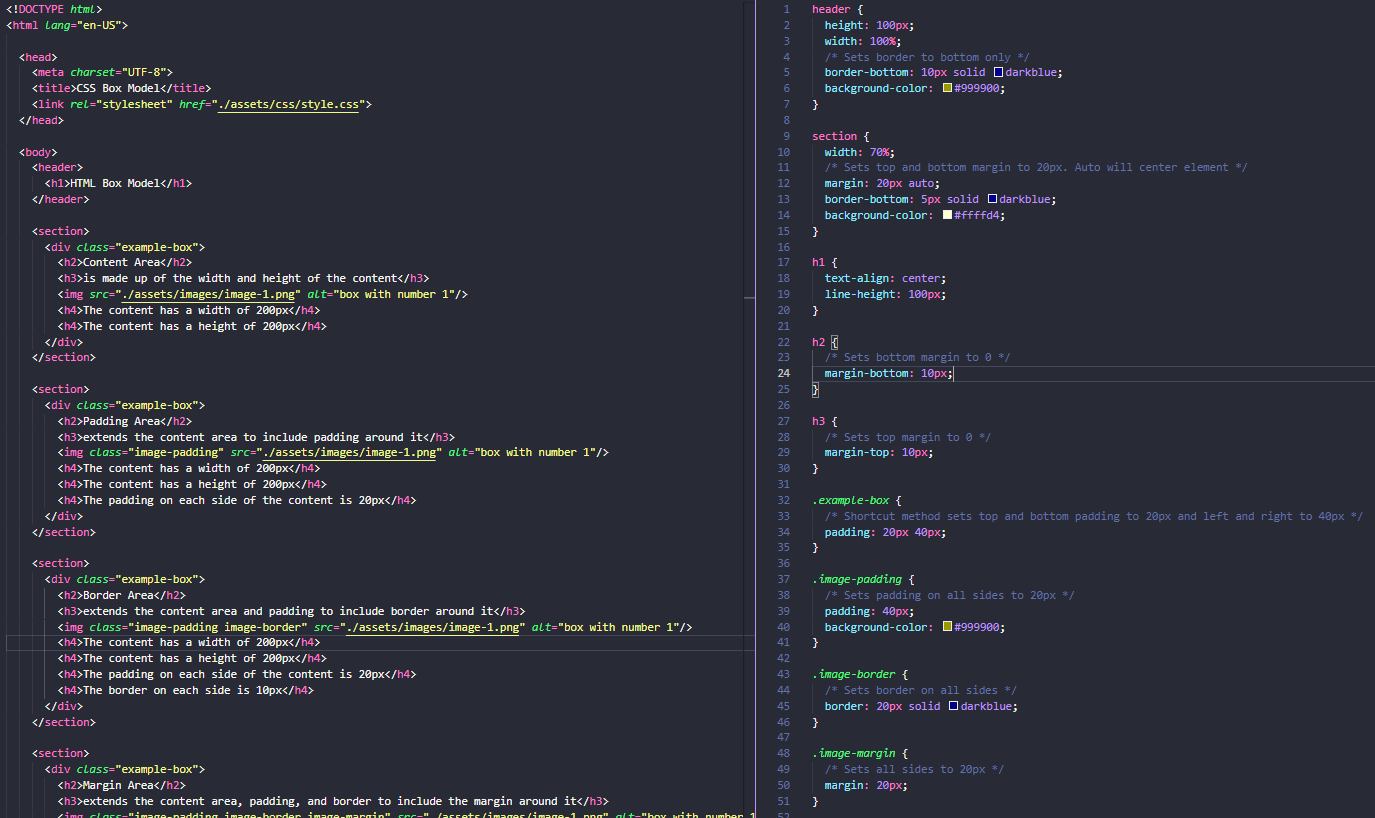Click line number 36 in the CSS gutter
The width and height of the screenshot is (1375, 818).
pos(783,563)
